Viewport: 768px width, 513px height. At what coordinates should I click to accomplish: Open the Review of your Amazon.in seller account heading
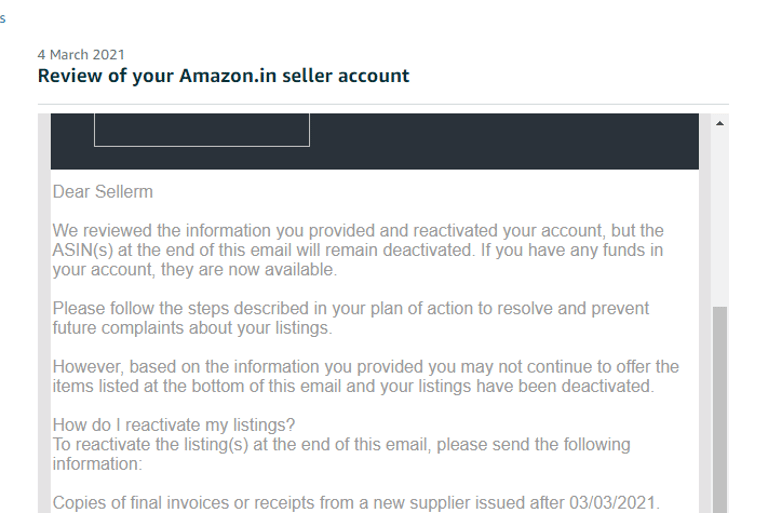tap(223, 76)
